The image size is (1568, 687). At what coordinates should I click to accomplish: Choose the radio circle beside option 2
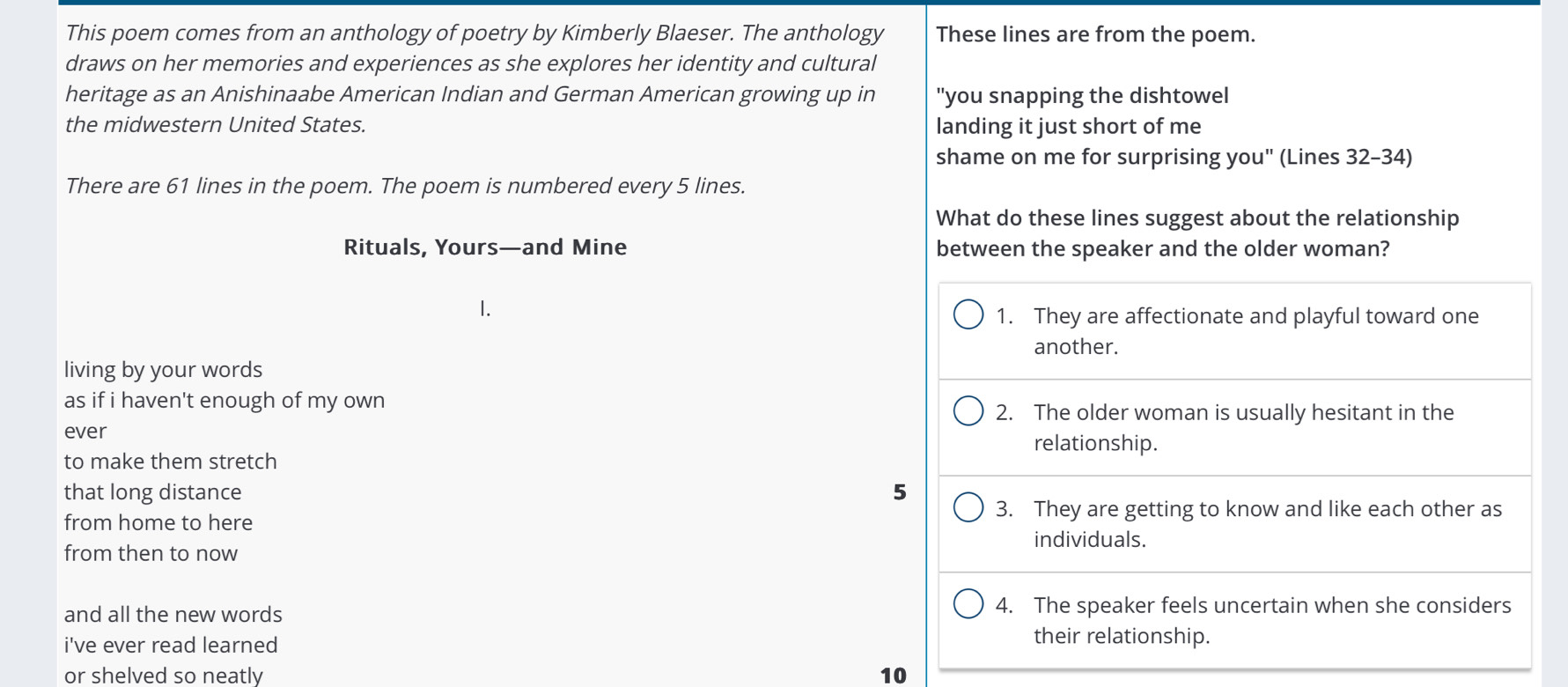[968, 410]
